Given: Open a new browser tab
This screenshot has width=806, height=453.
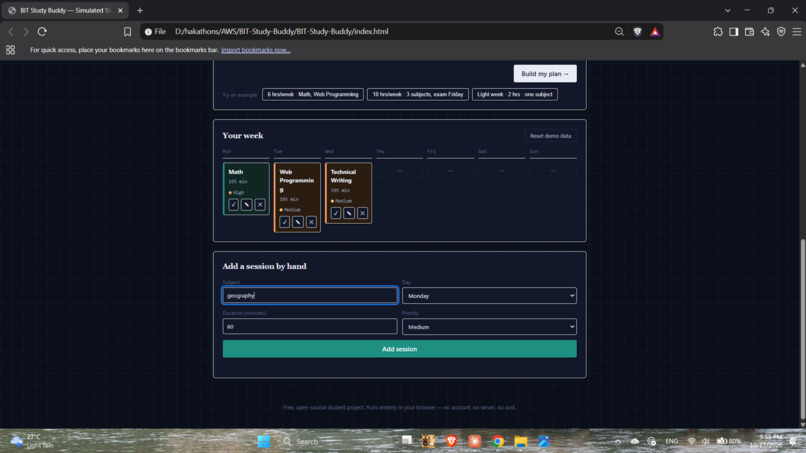Looking at the screenshot, I should [140, 10].
